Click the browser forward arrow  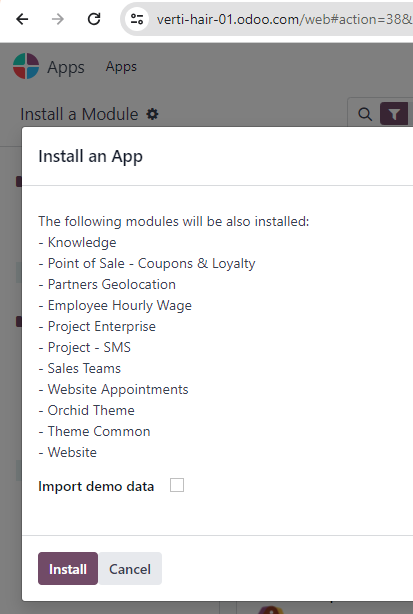pos(58,19)
